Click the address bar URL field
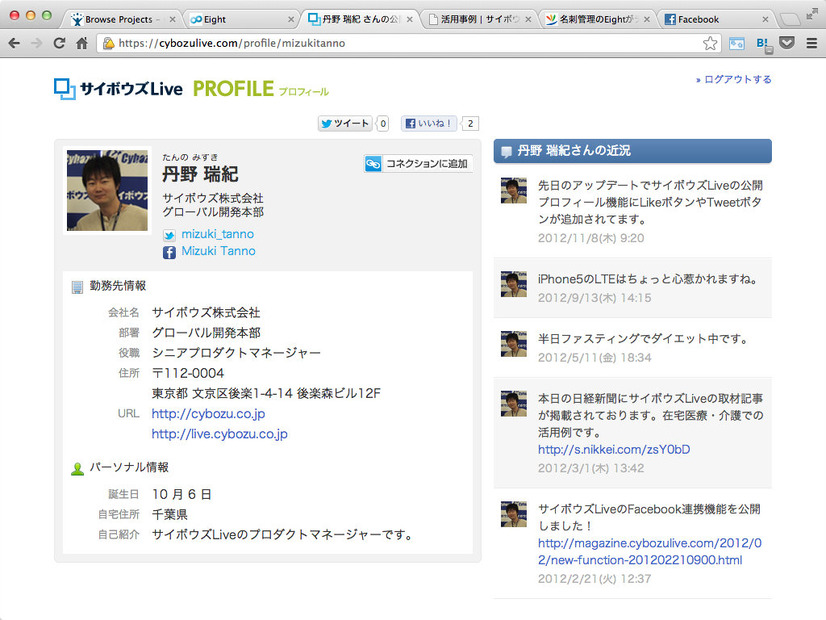Screen dimensions: 826x620 point(400,43)
